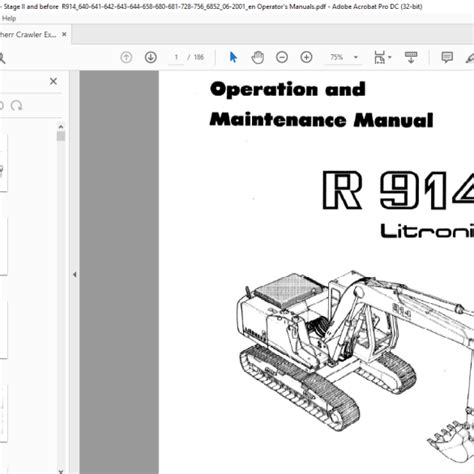Collapse the navigation pane arrow
Viewport: 474px width, 474px height.
pos(75,274)
